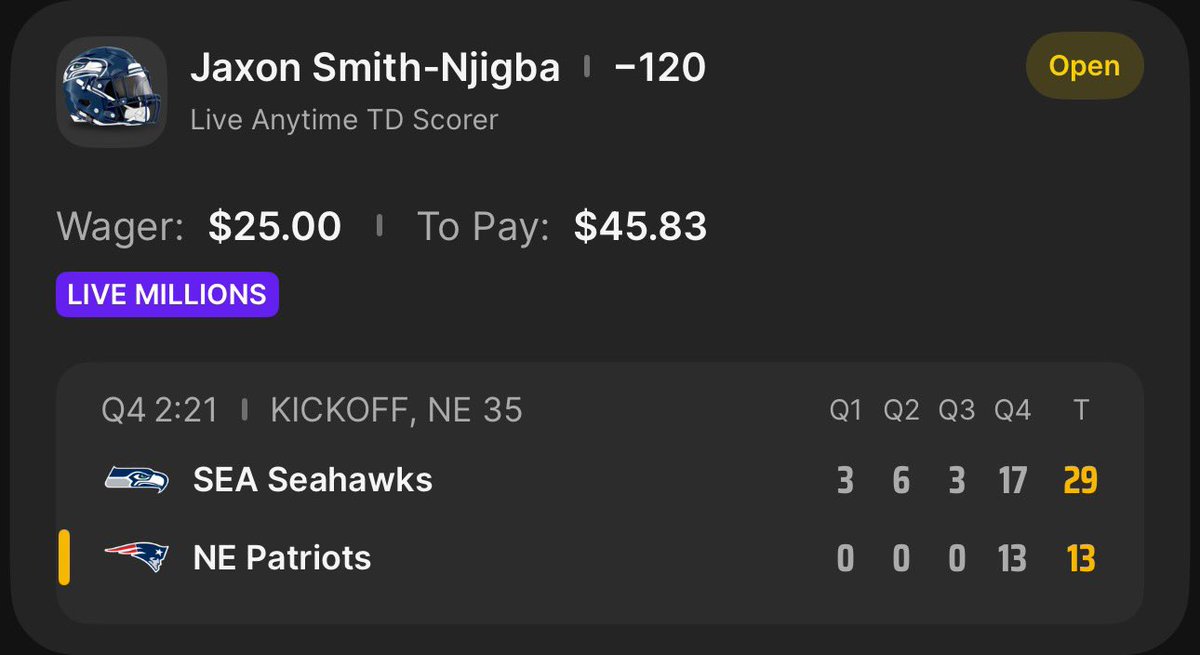Click the yellow possession indicator bar
This screenshot has height=655, width=1200.
point(64,558)
